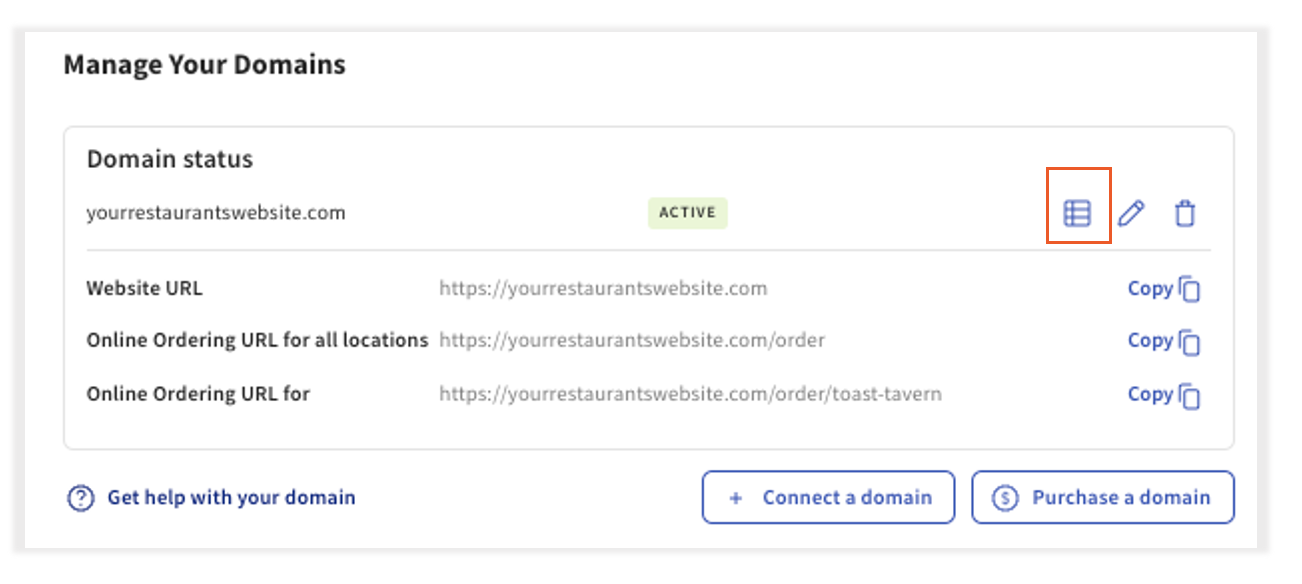The width and height of the screenshot is (1302, 584).
Task: Open the Get help with your domain link
Action: pyautogui.click(x=230, y=497)
